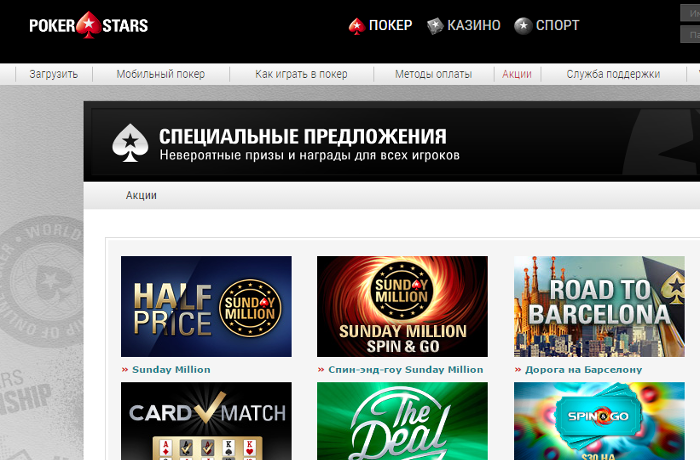Follow the Дорога на Барселону link

pyautogui.click(x=583, y=369)
